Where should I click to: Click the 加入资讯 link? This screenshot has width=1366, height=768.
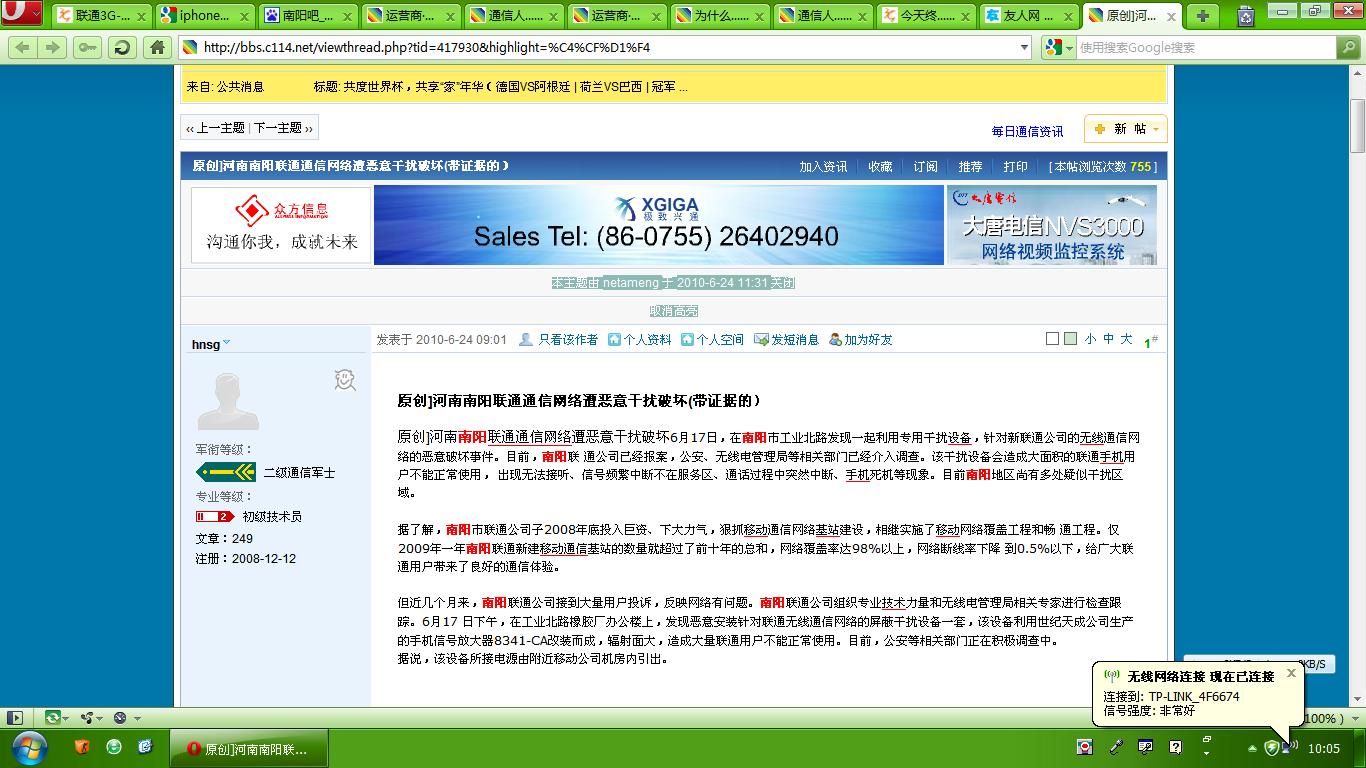point(823,167)
